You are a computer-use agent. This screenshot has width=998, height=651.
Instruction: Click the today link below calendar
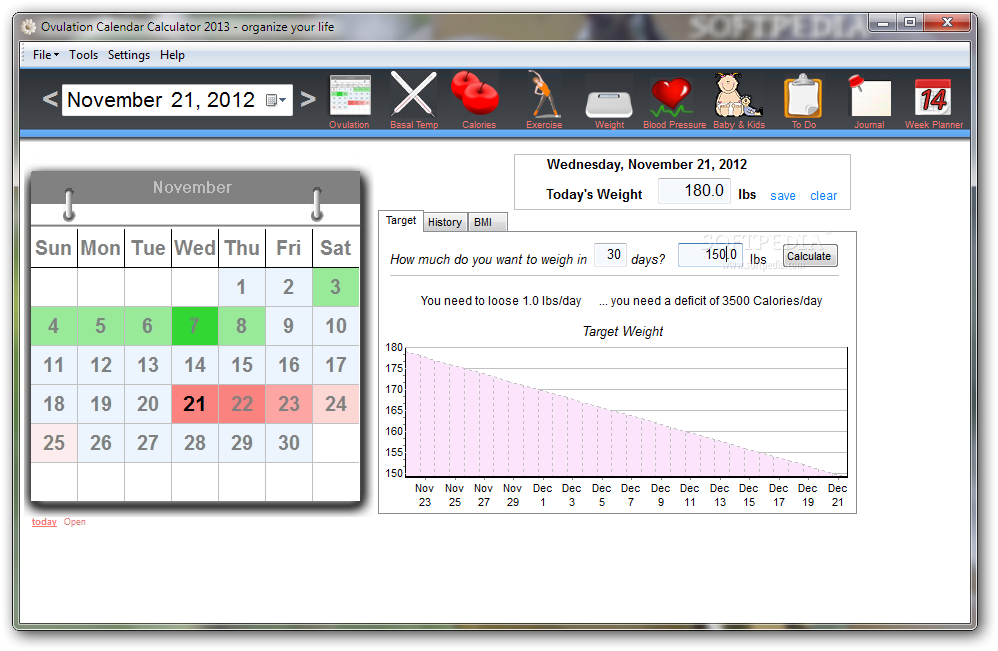(44, 522)
